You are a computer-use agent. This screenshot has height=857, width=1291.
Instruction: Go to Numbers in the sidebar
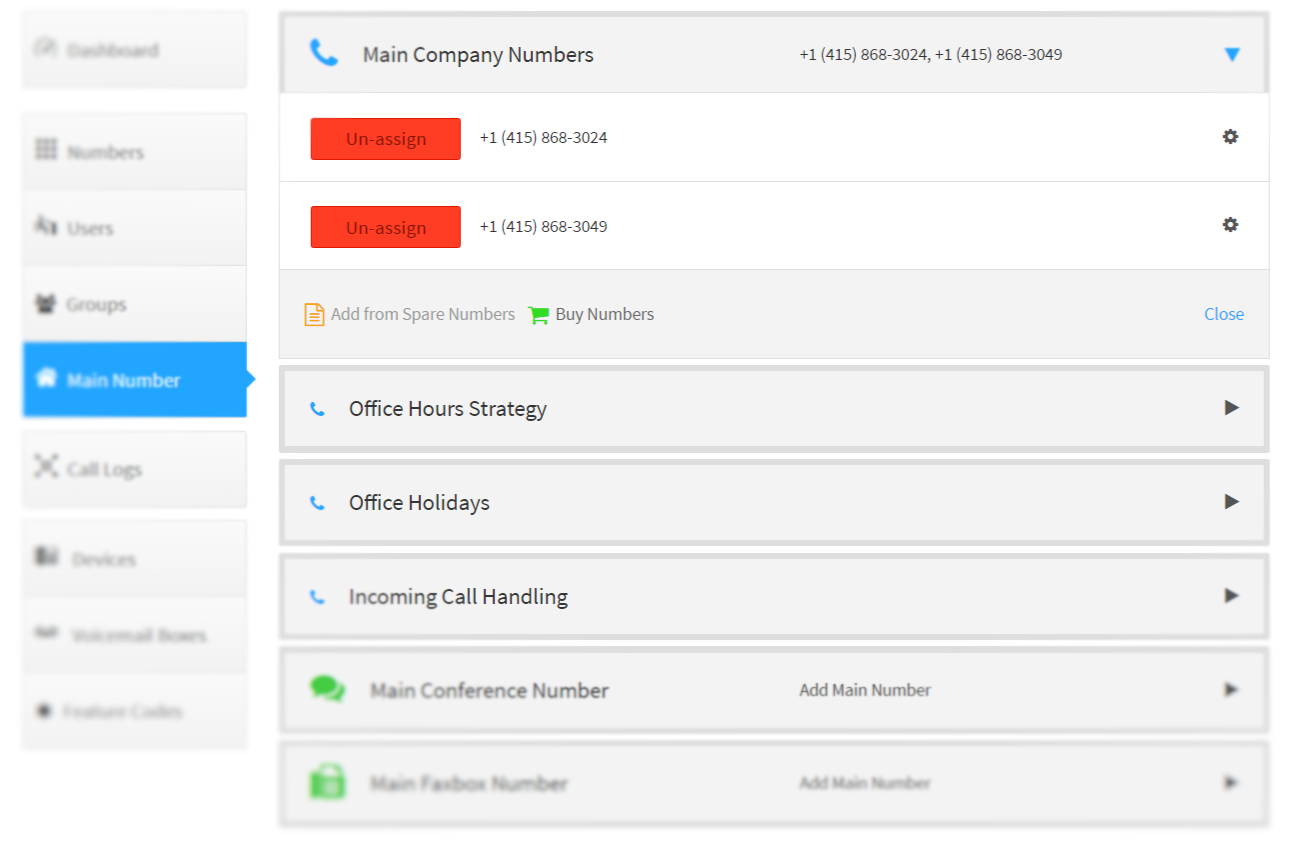point(135,152)
